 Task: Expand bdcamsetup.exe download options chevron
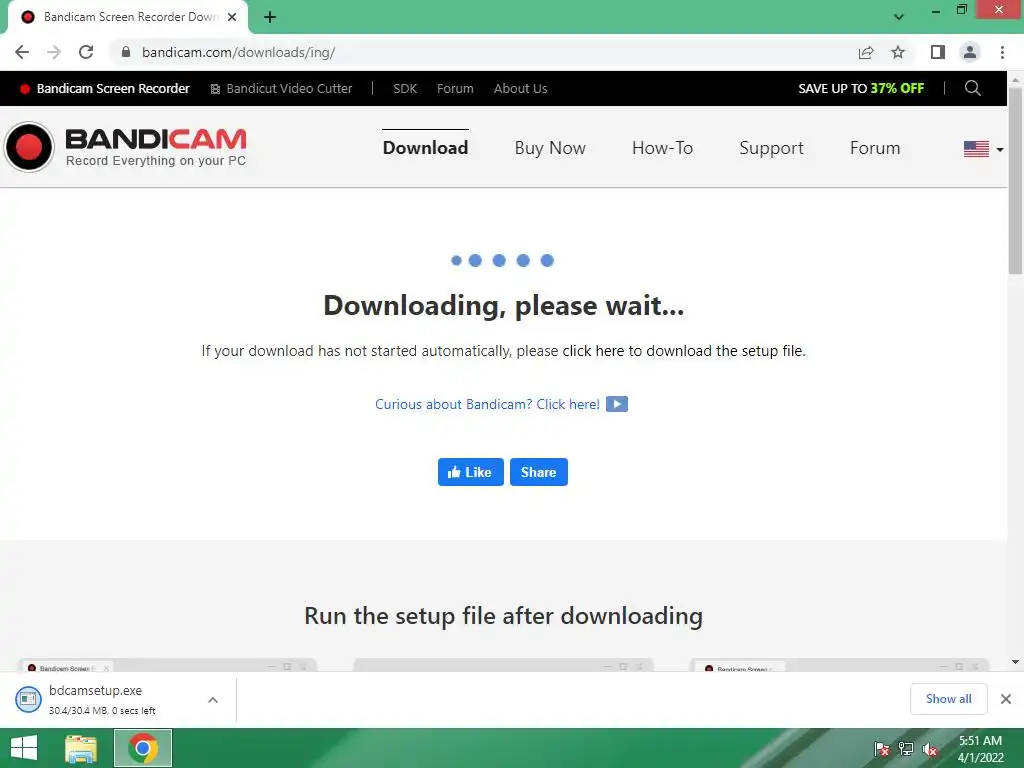click(213, 700)
